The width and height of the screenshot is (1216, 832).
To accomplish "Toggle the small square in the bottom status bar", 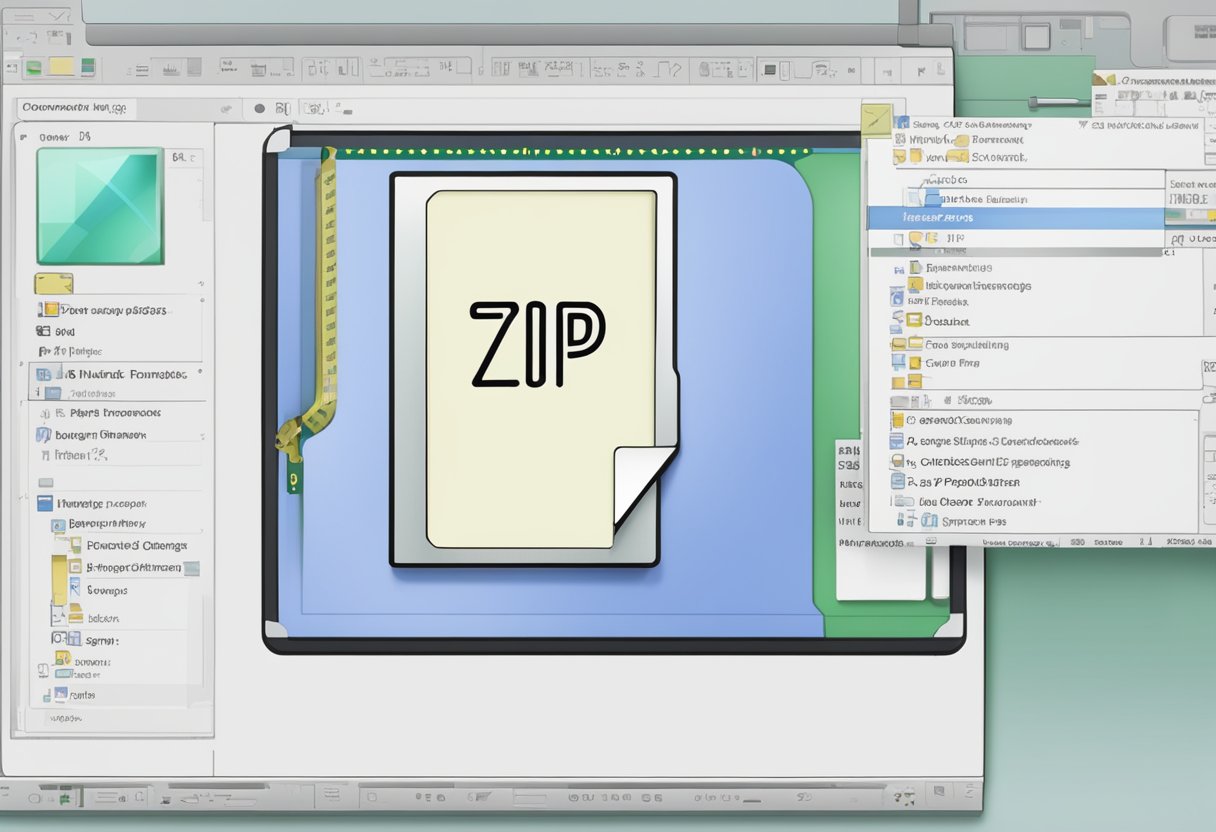I will coord(371,798).
